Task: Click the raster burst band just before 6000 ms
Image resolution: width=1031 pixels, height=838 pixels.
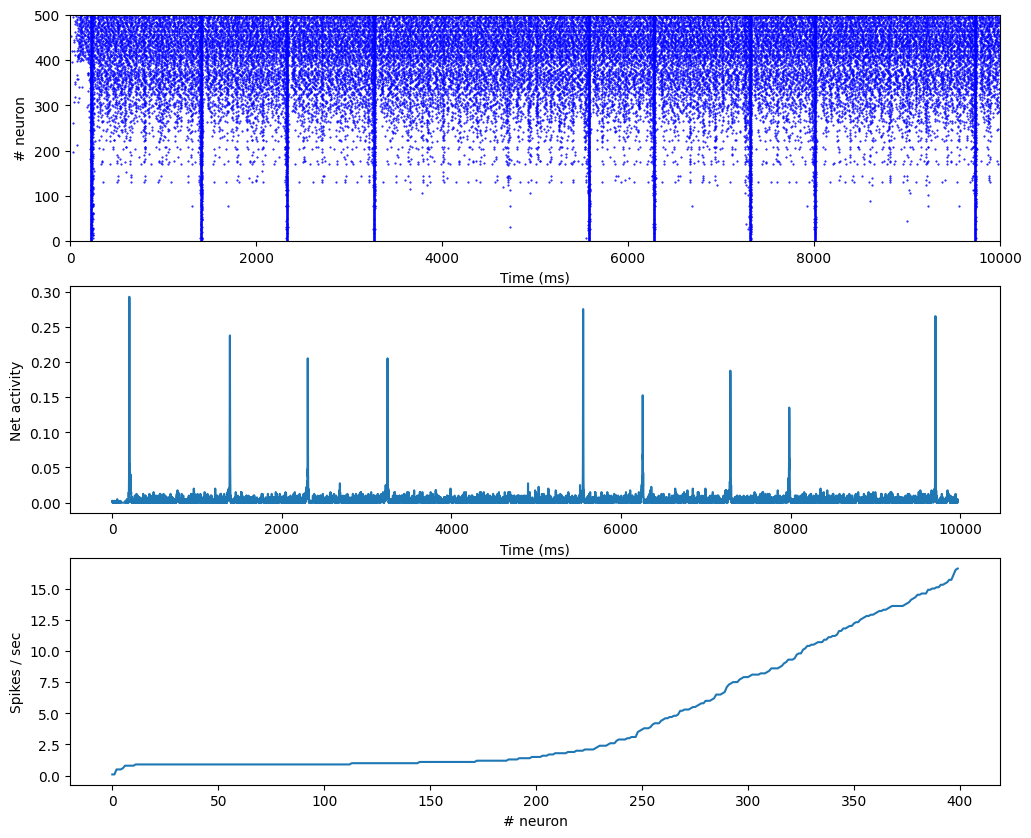Action: (x=589, y=130)
